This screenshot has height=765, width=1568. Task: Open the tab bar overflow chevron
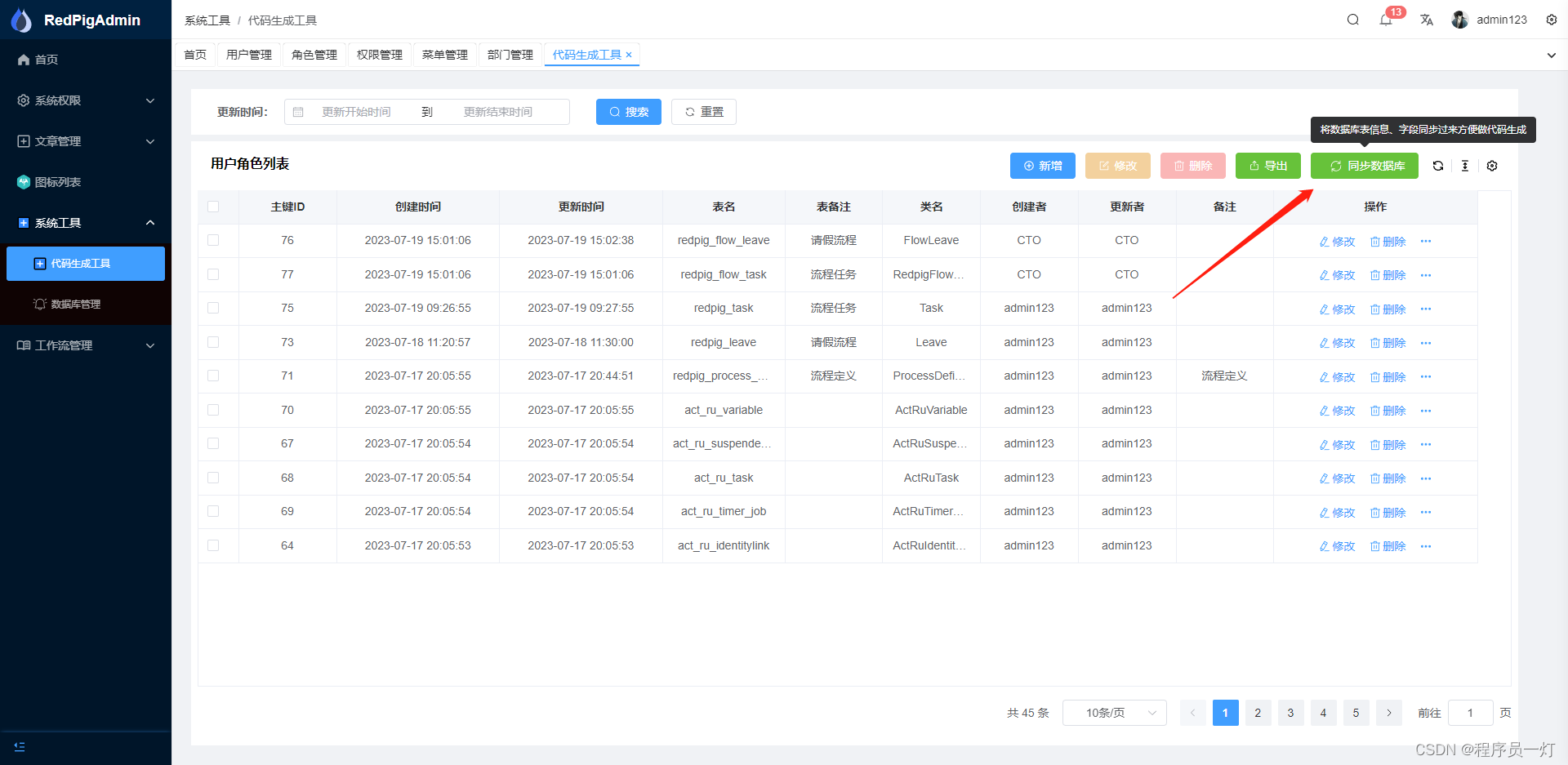click(1552, 56)
